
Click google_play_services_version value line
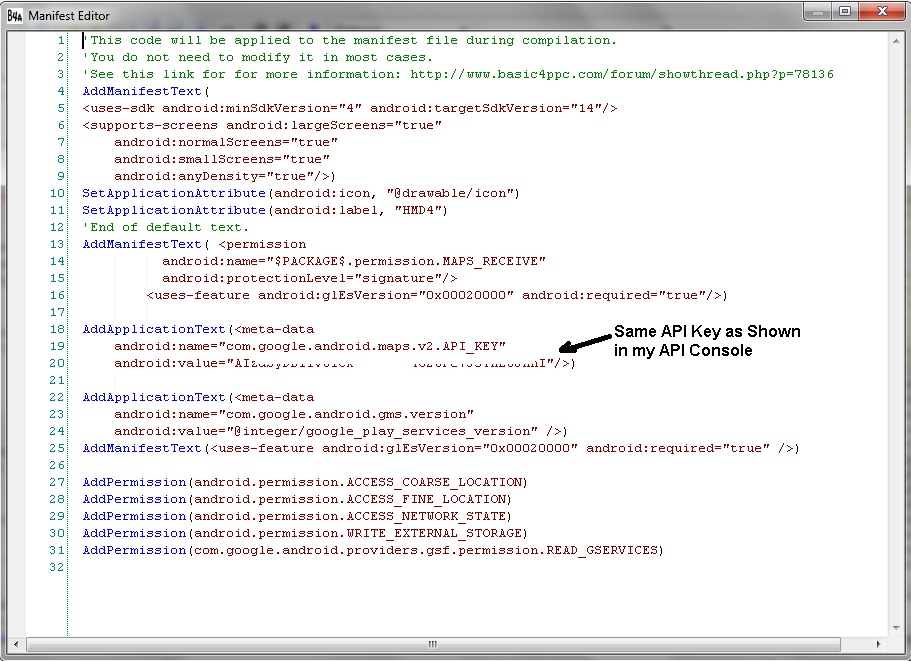click(340, 432)
